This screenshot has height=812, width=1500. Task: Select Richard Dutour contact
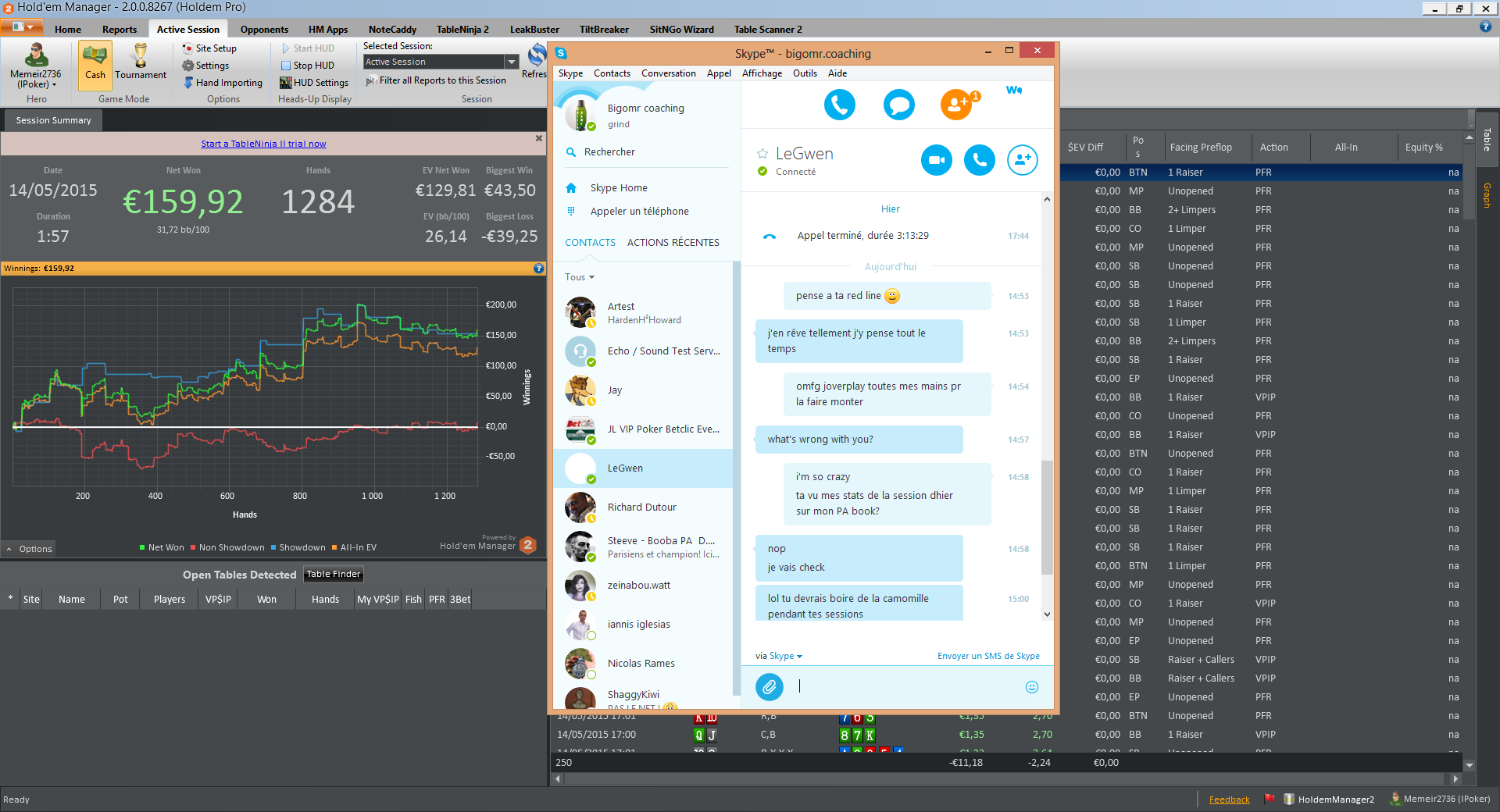tap(643, 507)
